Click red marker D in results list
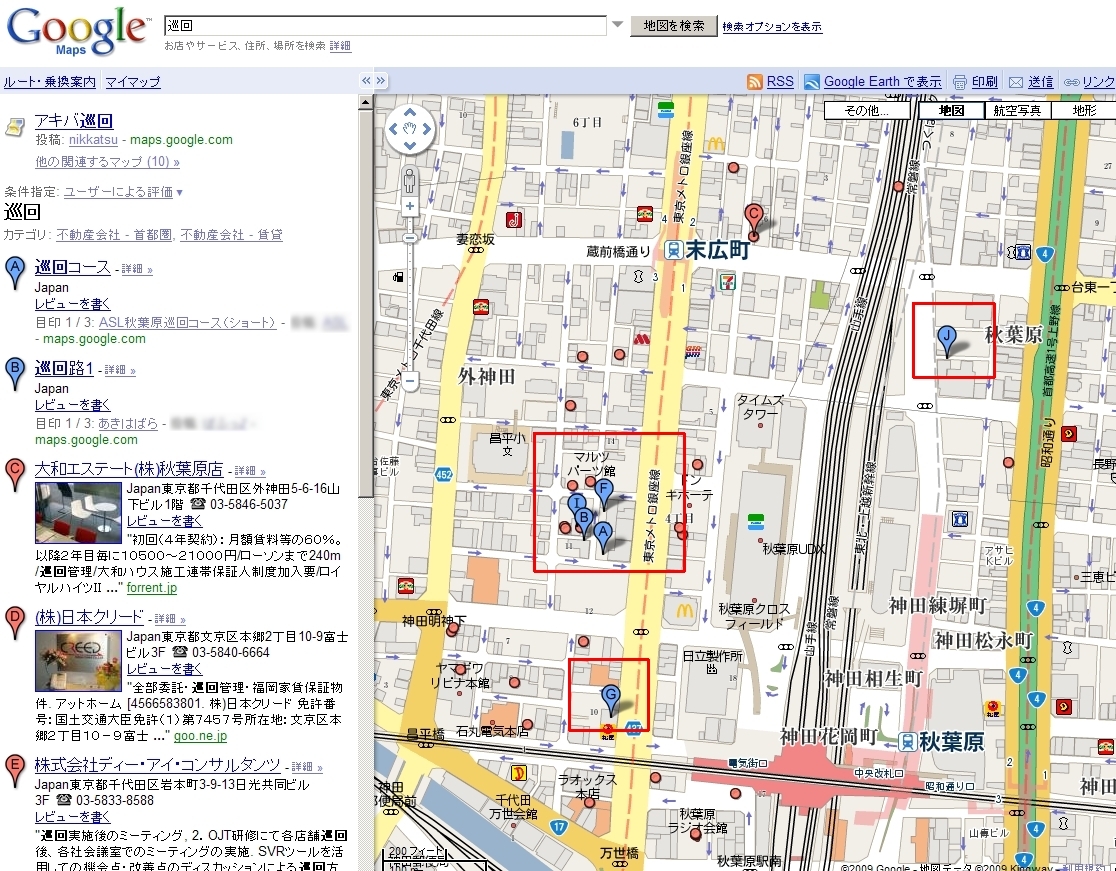The image size is (1116, 871). (14, 623)
